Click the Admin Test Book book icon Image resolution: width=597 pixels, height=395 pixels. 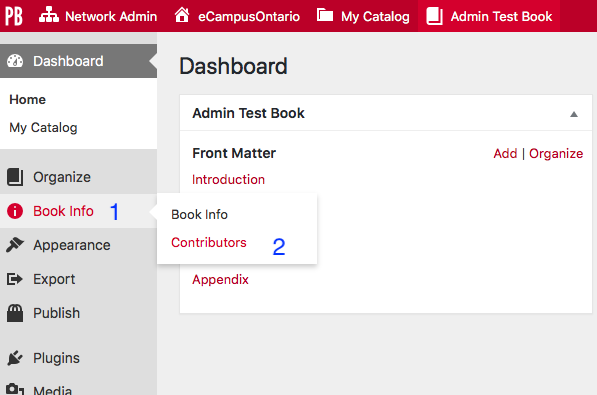[434, 16]
